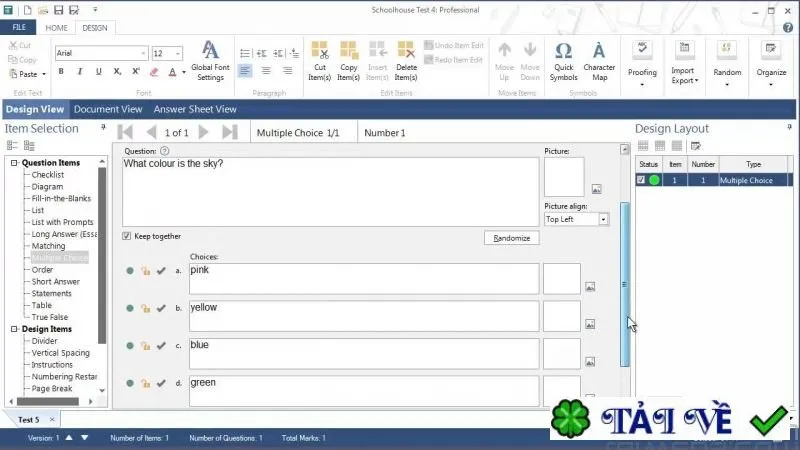Add picture to choice b yellow

coord(590,324)
